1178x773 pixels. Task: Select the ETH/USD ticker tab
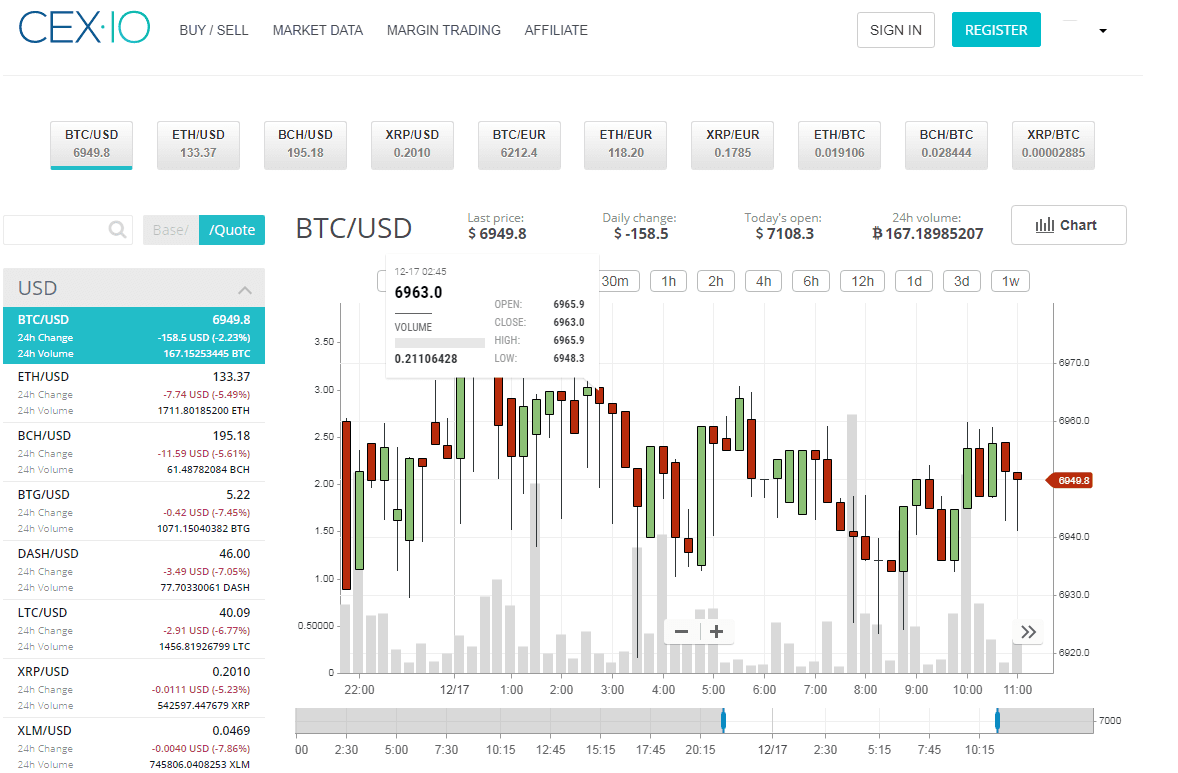tap(198, 145)
